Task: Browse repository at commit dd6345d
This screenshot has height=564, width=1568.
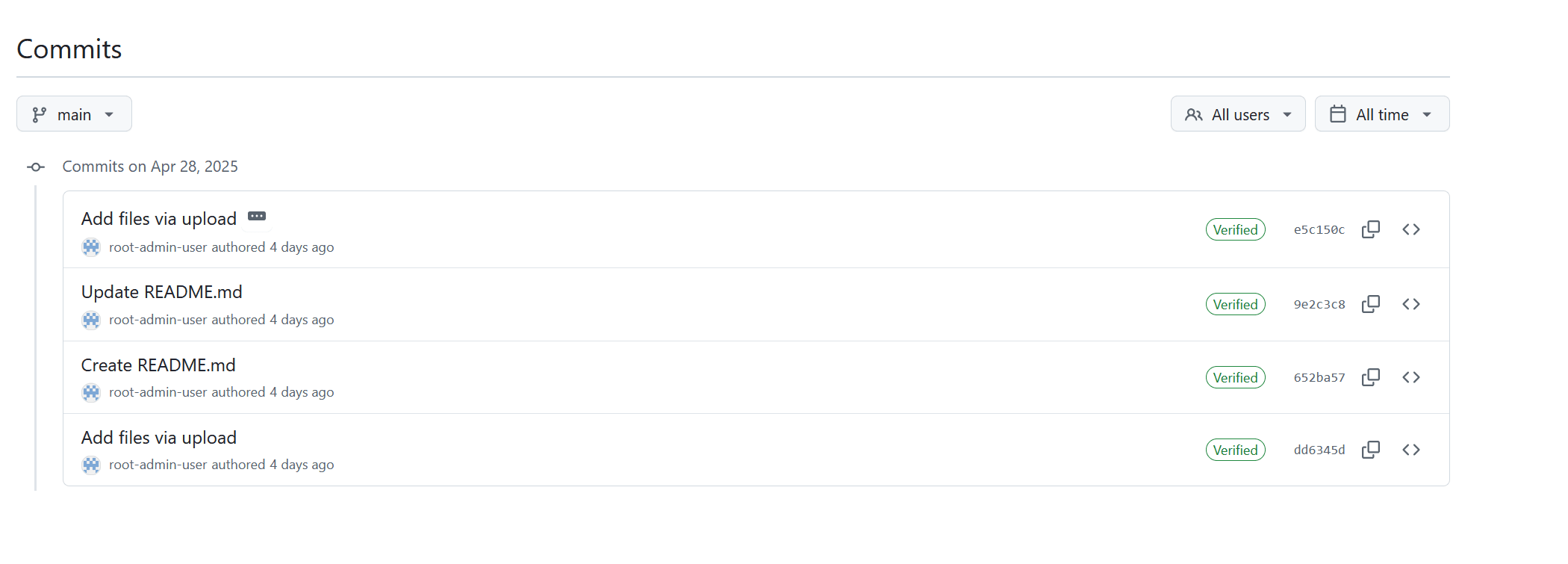Action: pos(1411,450)
